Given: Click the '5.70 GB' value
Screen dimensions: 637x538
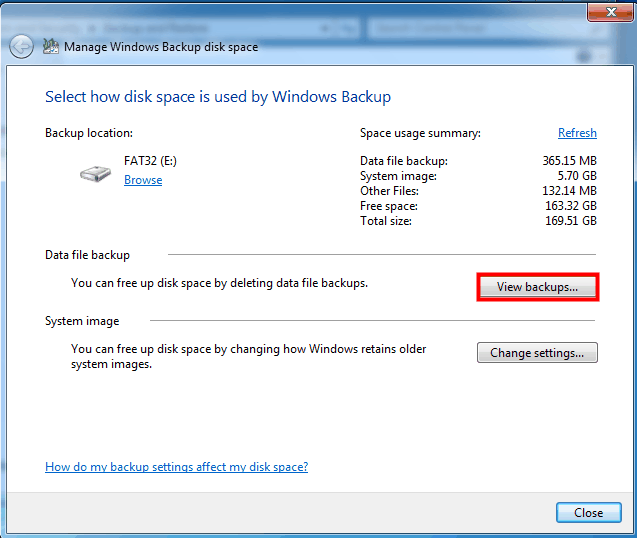Looking at the screenshot, I should coord(577,176).
